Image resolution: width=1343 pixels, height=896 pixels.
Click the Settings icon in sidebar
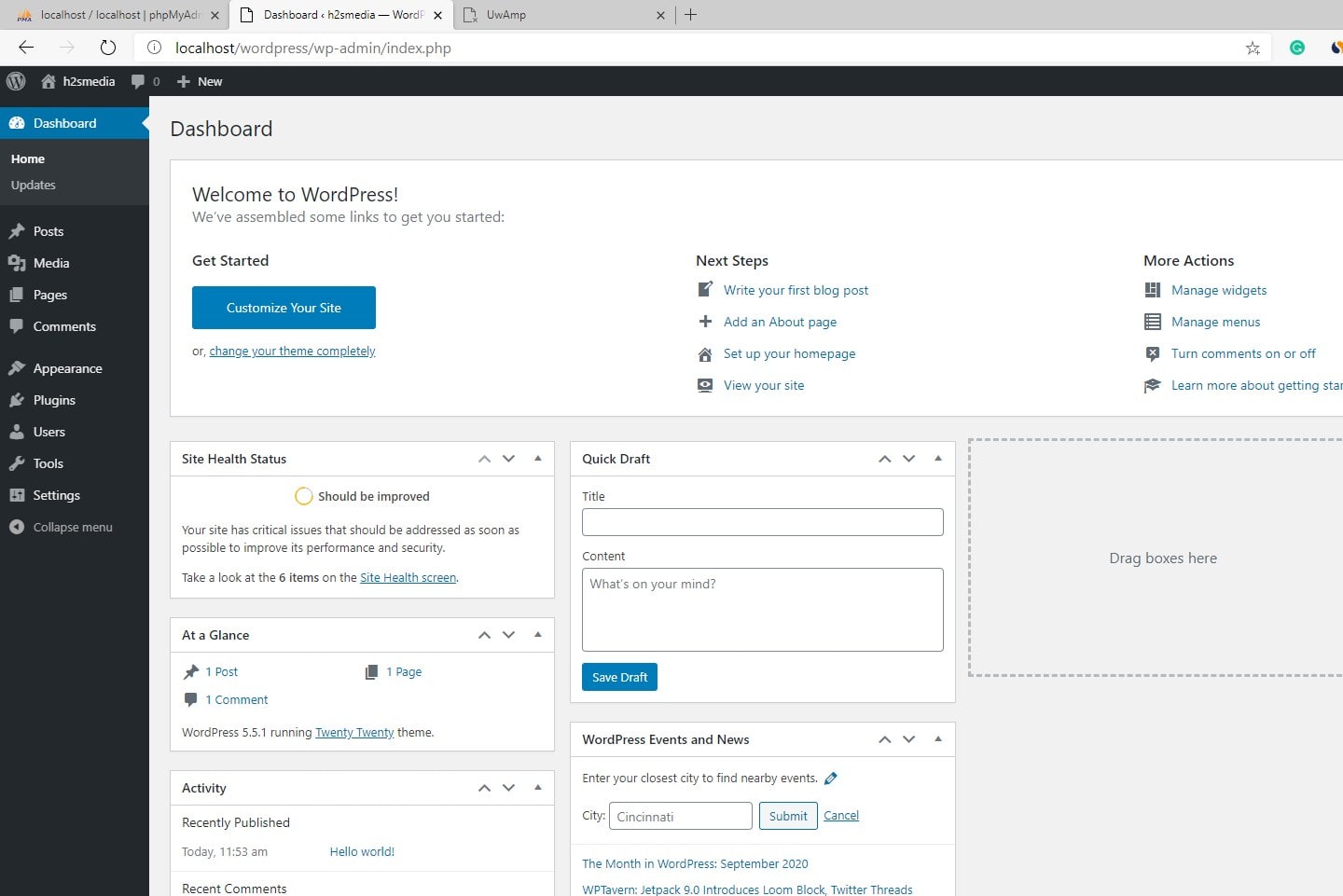(17, 495)
